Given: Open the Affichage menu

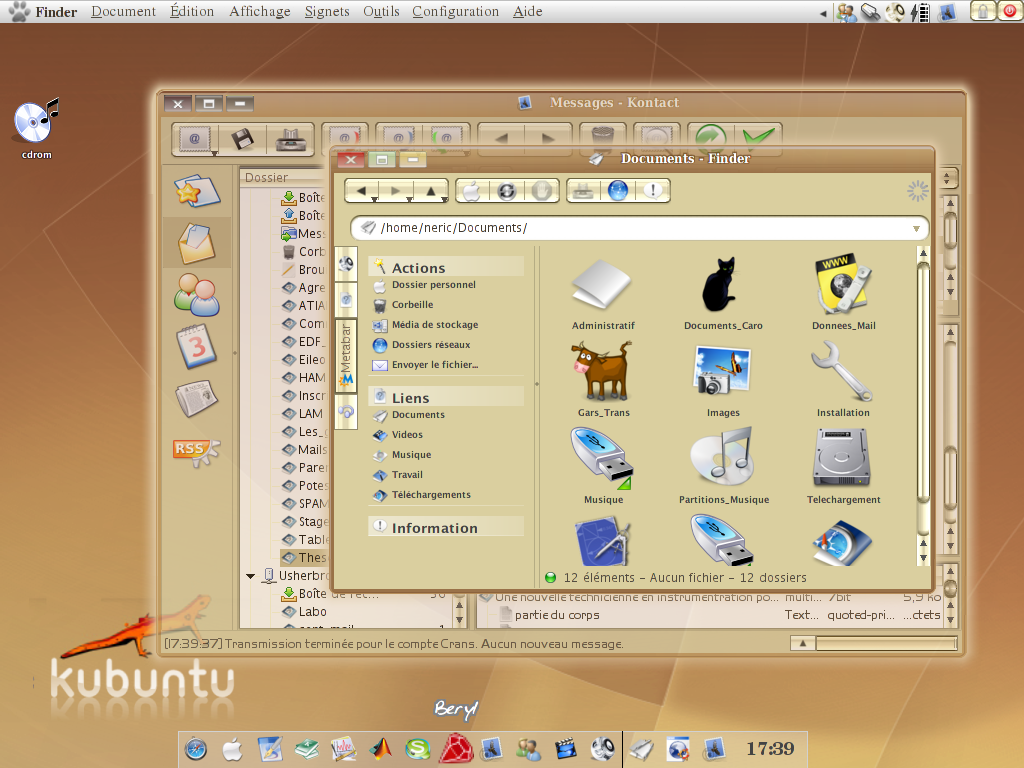Looking at the screenshot, I should coord(259,11).
